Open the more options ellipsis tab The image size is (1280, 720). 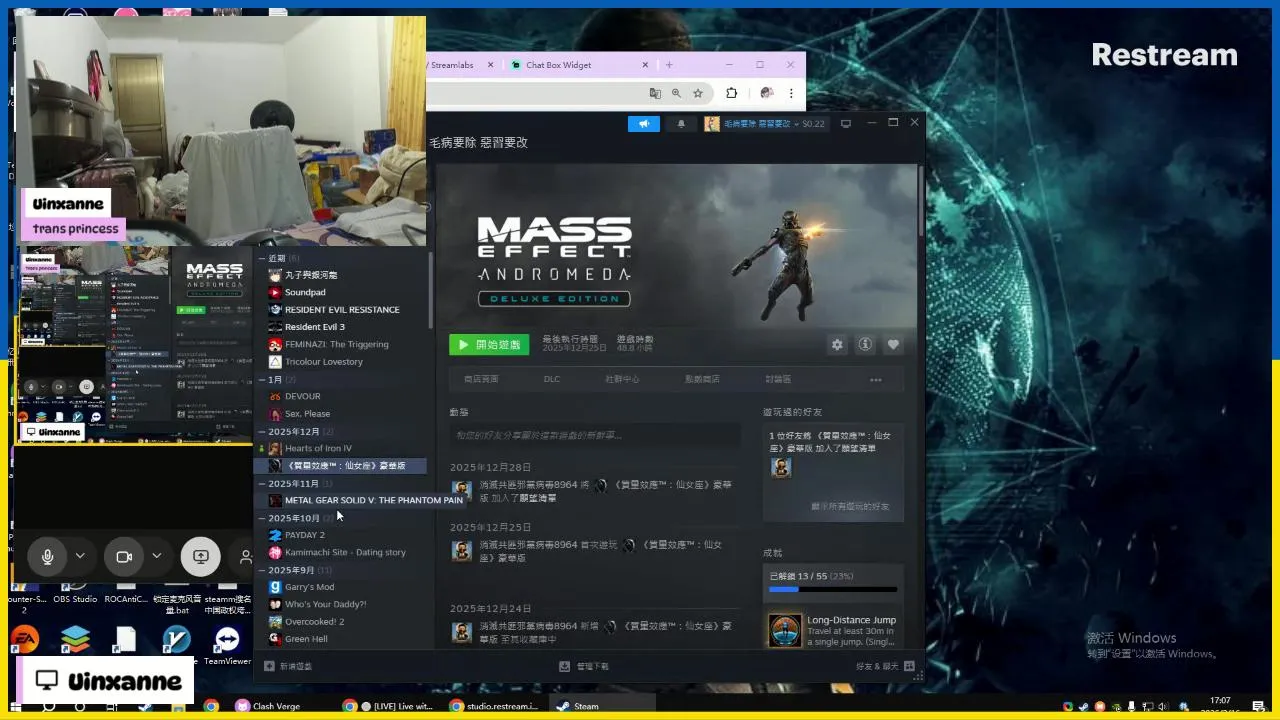[x=876, y=380]
